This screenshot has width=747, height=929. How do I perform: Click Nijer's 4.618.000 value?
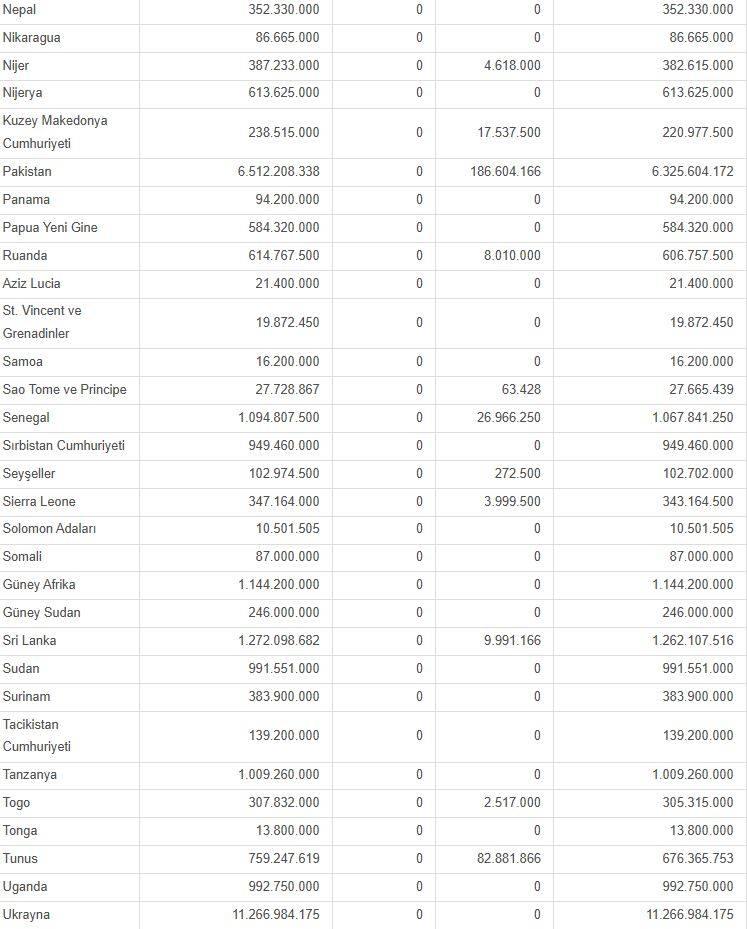[512, 66]
